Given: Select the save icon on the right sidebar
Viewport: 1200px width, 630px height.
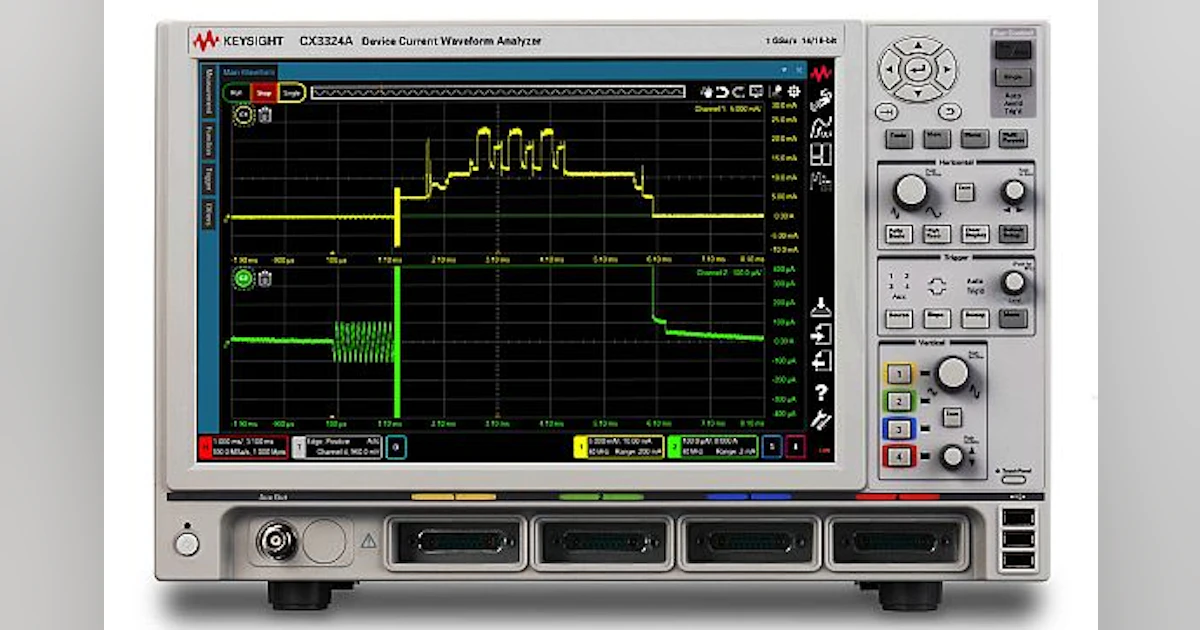Looking at the screenshot, I should [816, 306].
